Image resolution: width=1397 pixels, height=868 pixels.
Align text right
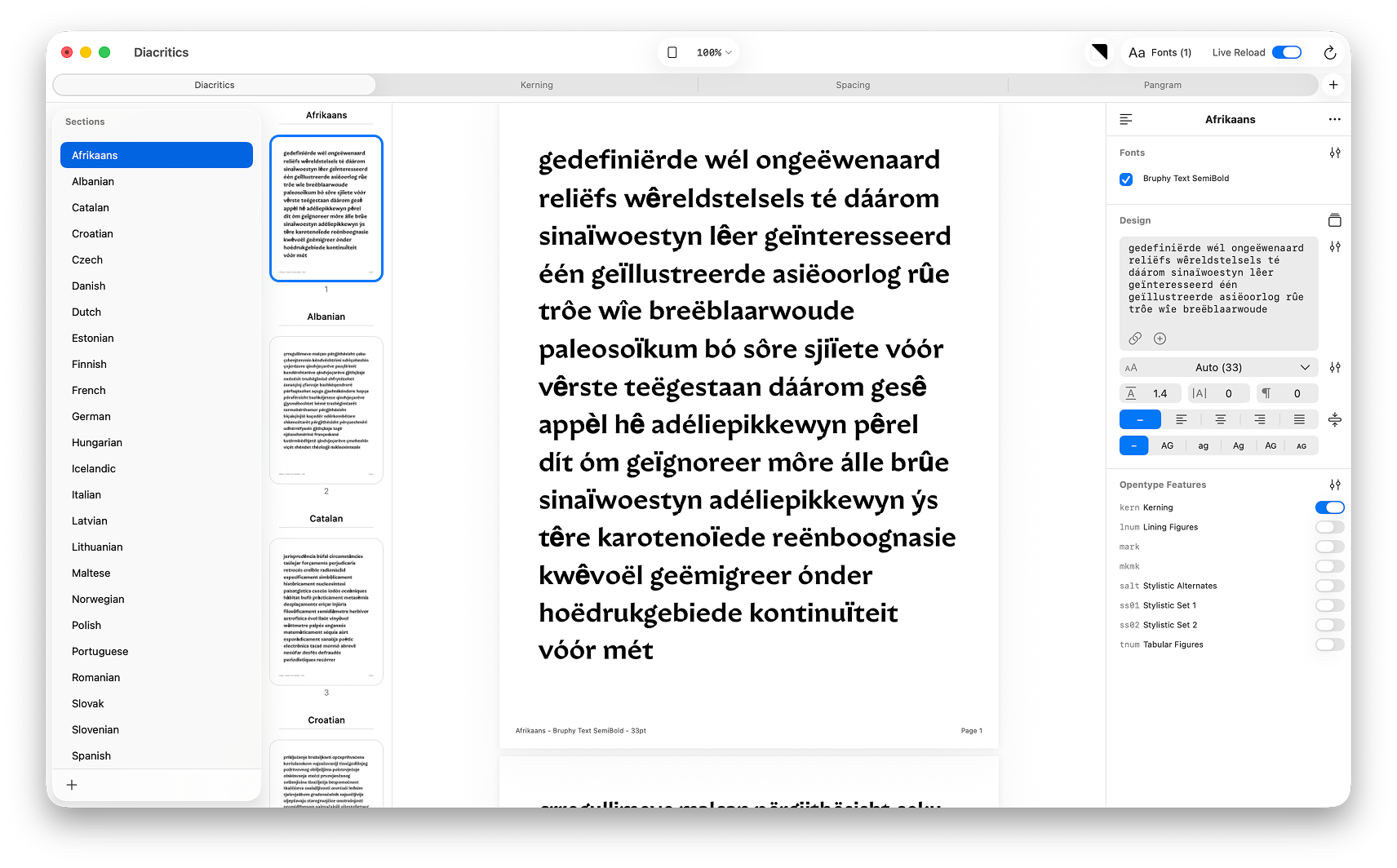(x=1260, y=419)
